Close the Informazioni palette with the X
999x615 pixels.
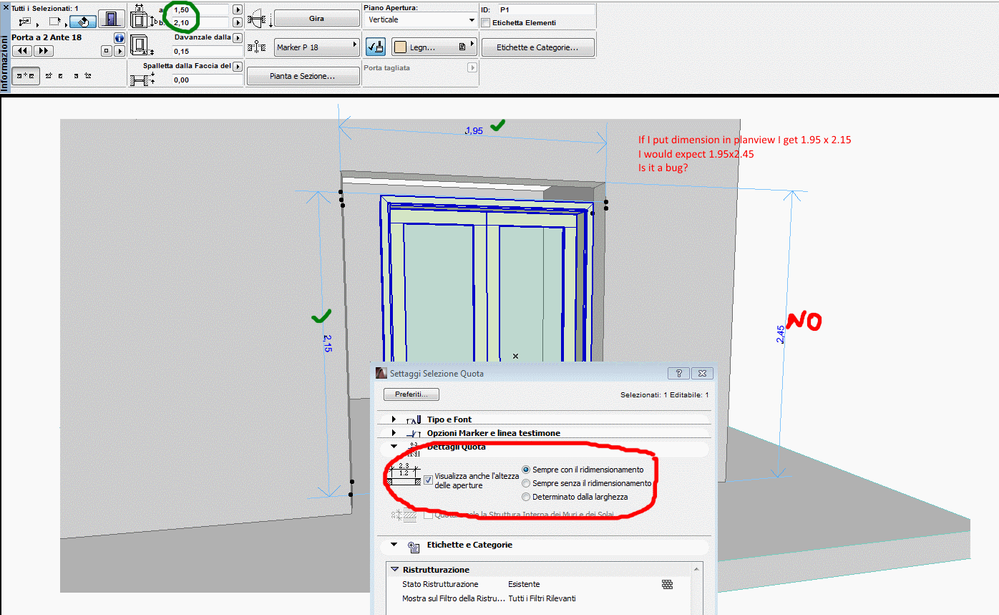click(x=6, y=8)
